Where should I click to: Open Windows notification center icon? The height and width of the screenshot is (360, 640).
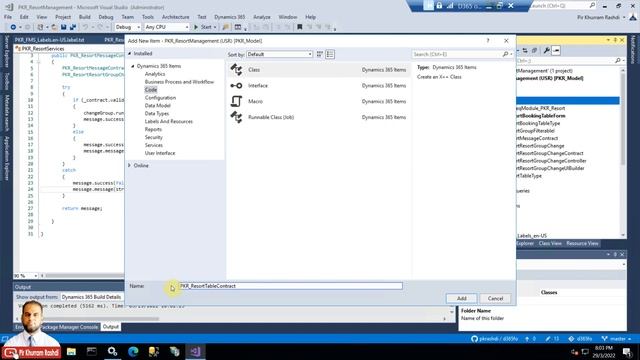coord(627,352)
